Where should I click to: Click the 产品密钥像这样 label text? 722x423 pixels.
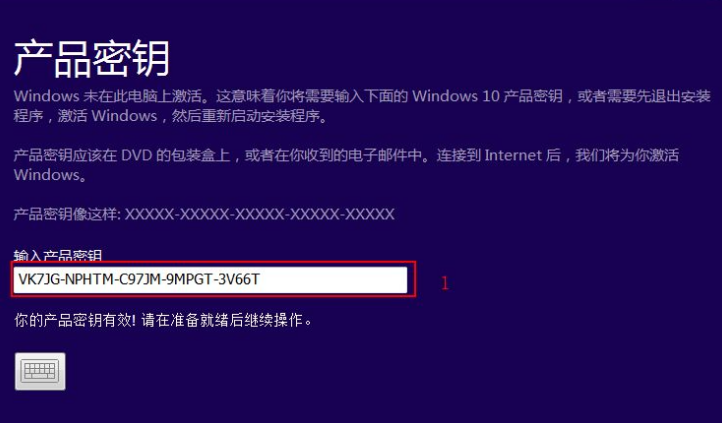pos(65,214)
